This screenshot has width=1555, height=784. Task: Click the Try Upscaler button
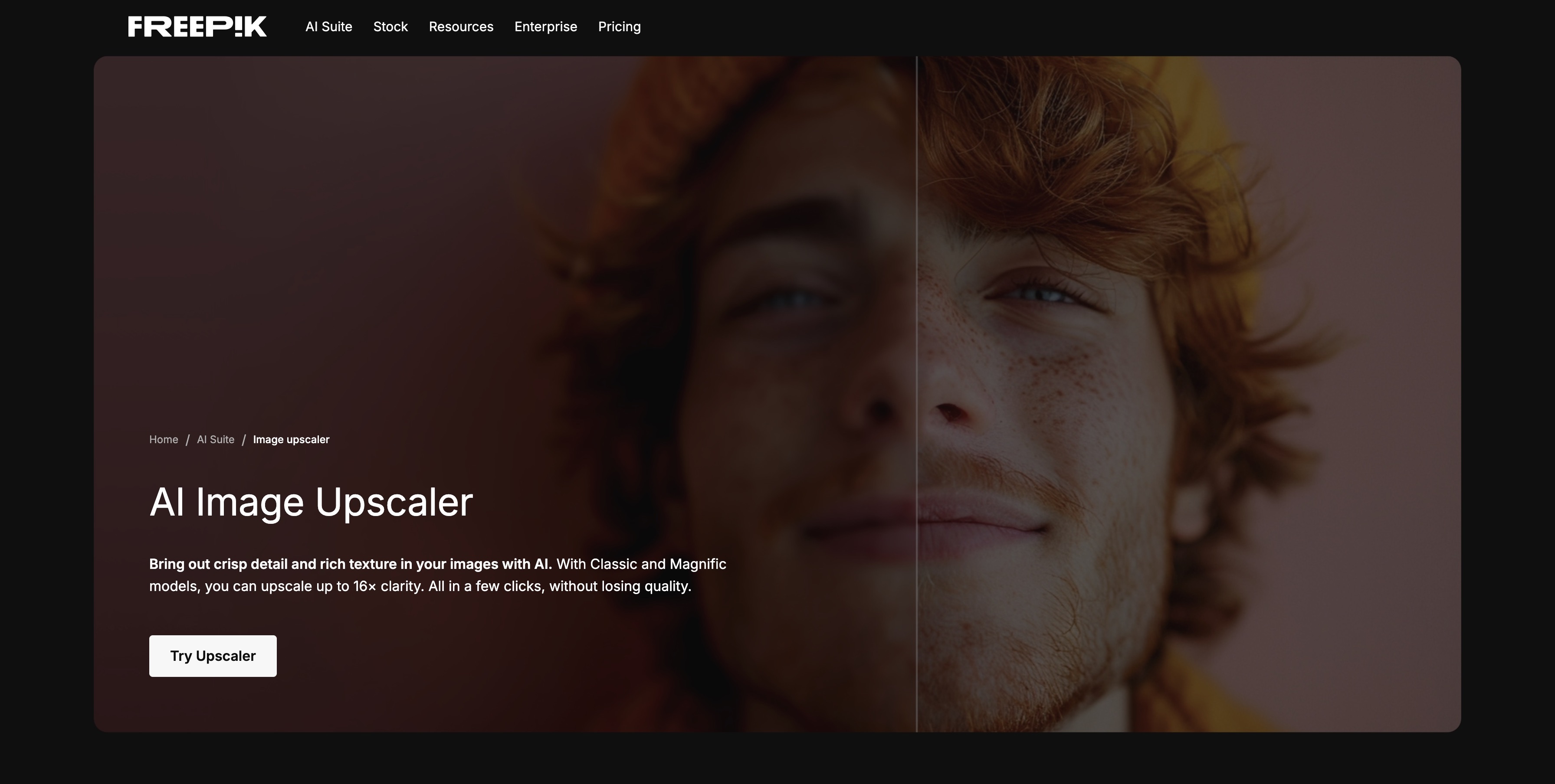pos(213,656)
